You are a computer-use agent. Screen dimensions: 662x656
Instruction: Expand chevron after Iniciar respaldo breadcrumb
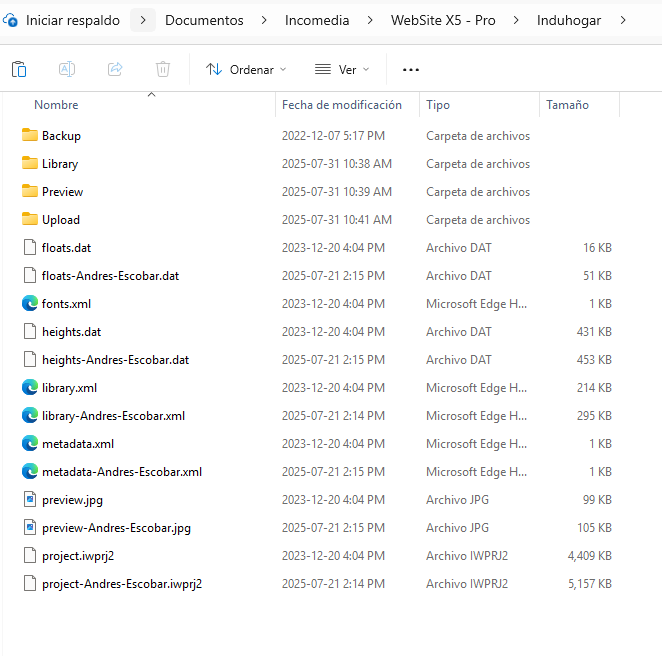coord(143,20)
